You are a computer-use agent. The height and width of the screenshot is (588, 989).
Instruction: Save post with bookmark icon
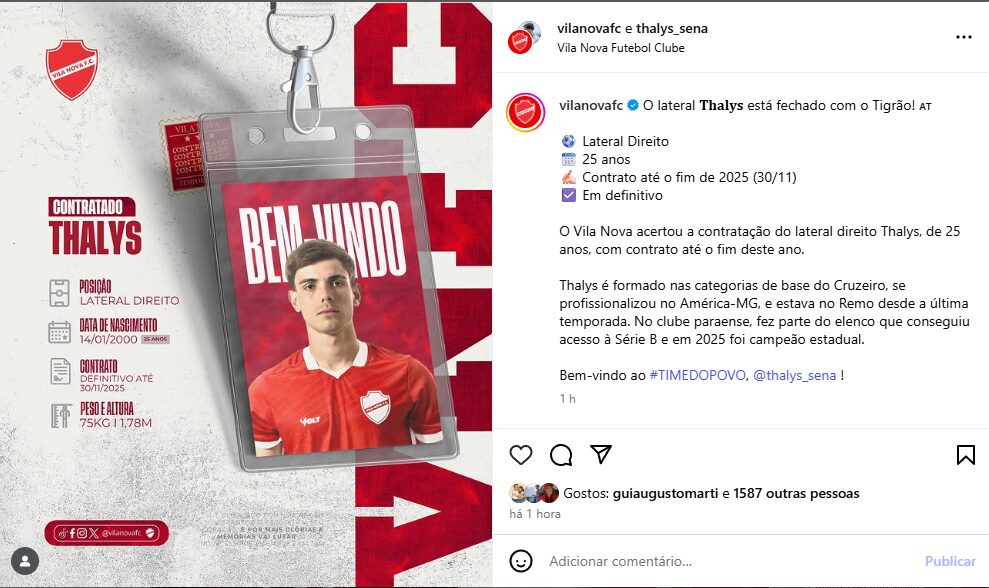click(966, 455)
